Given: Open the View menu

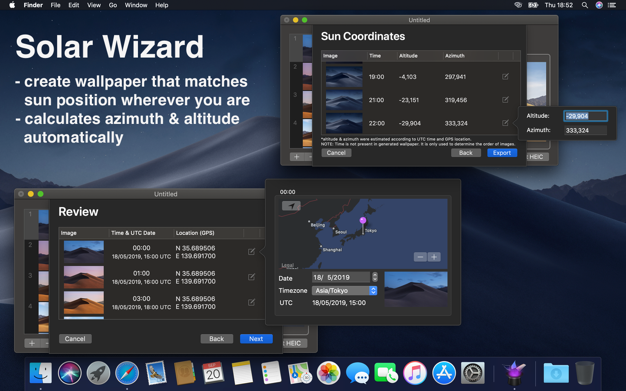Looking at the screenshot, I should point(94,5).
